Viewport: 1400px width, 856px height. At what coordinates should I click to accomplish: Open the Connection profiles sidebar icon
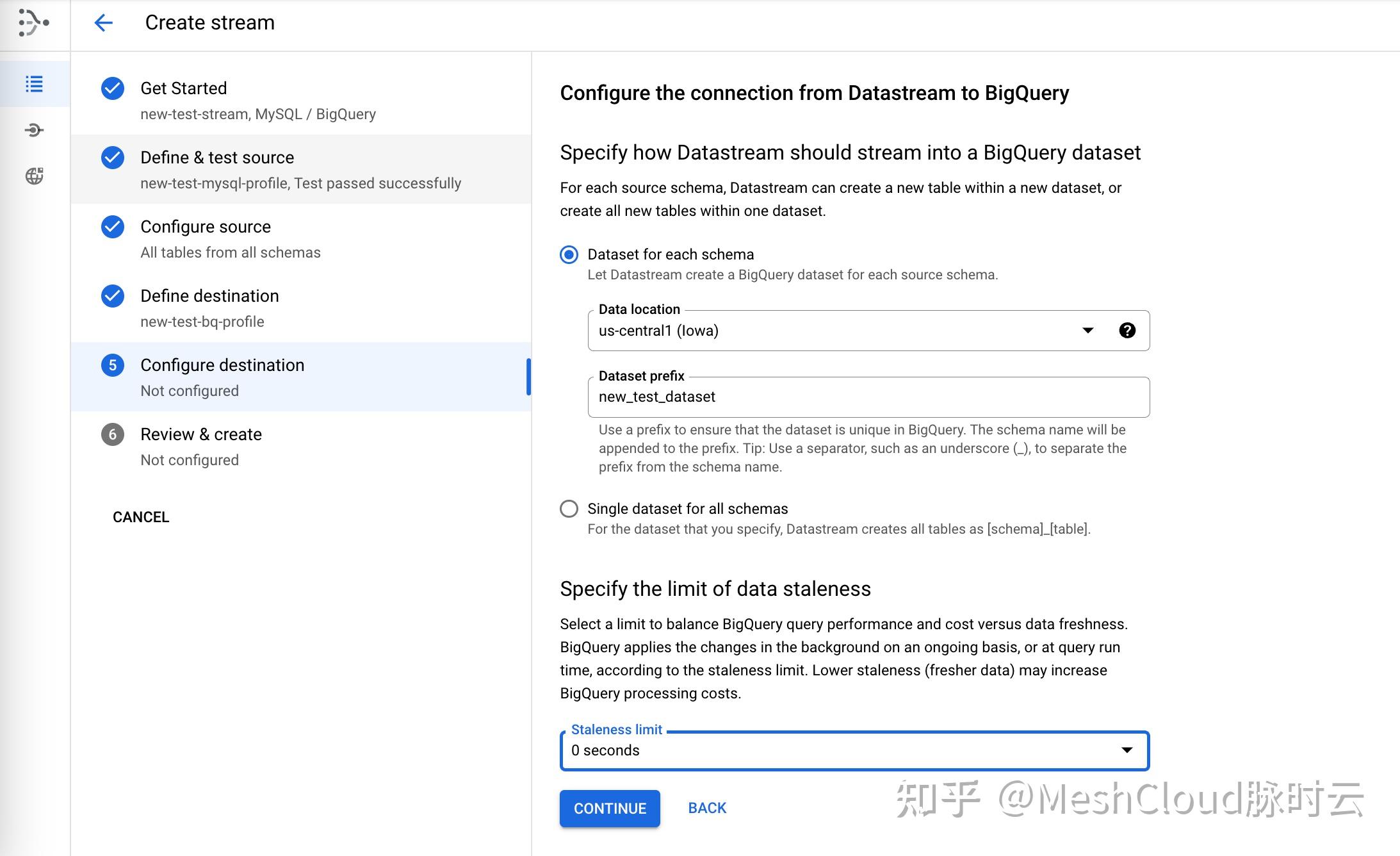click(x=35, y=129)
